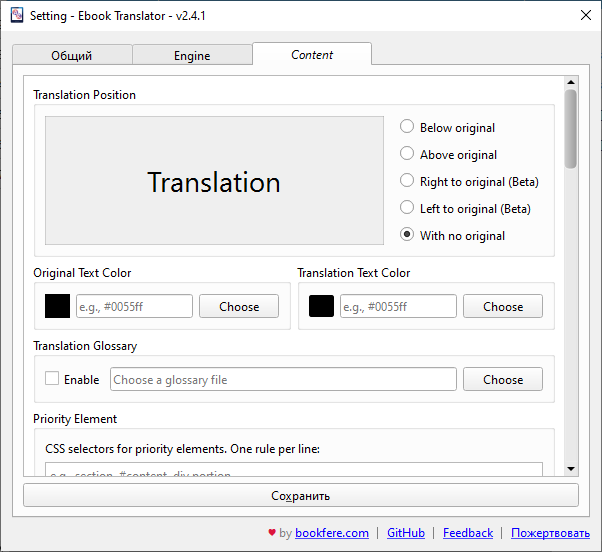Enable the Translation Glossary checkbox
The image size is (602, 552).
click(52, 379)
